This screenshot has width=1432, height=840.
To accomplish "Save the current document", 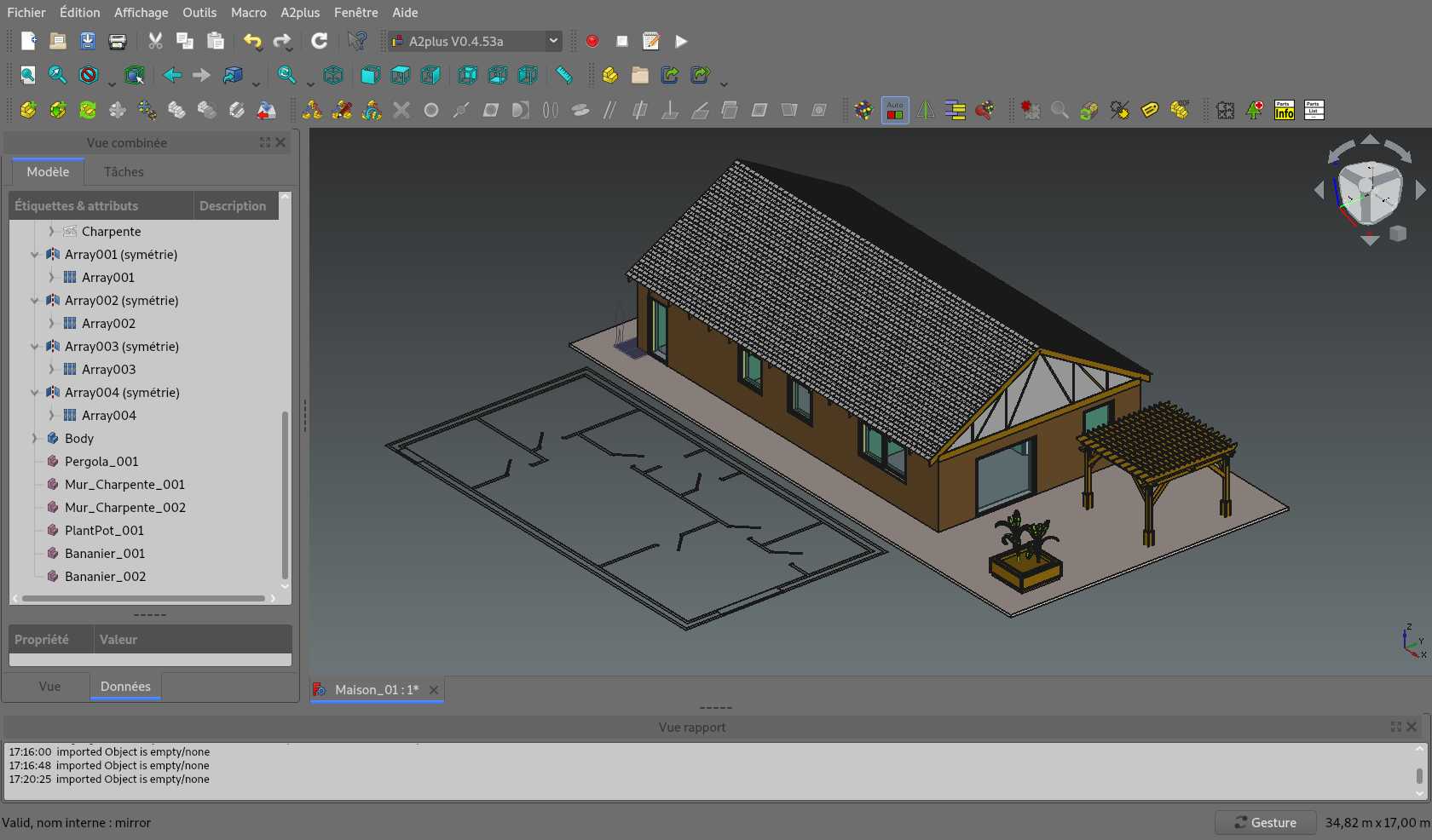I will point(88,41).
